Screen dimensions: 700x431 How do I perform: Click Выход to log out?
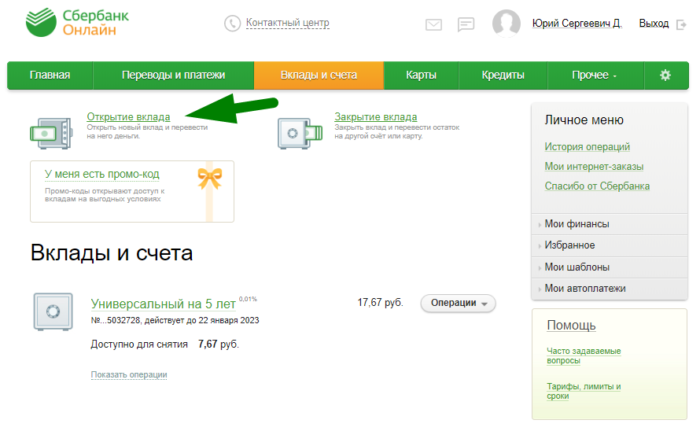pyautogui.click(x=654, y=23)
